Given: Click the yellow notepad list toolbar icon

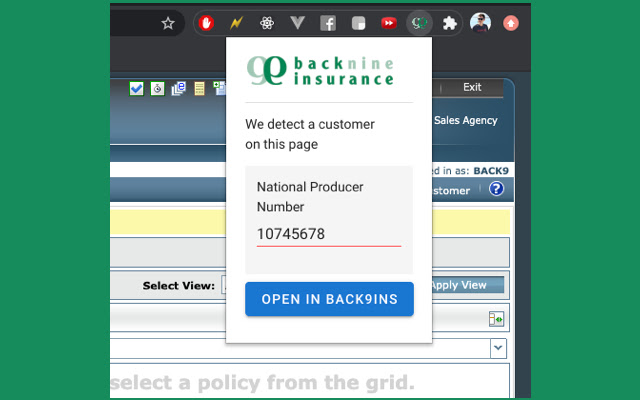Looking at the screenshot, I should [x=199, y=88].
